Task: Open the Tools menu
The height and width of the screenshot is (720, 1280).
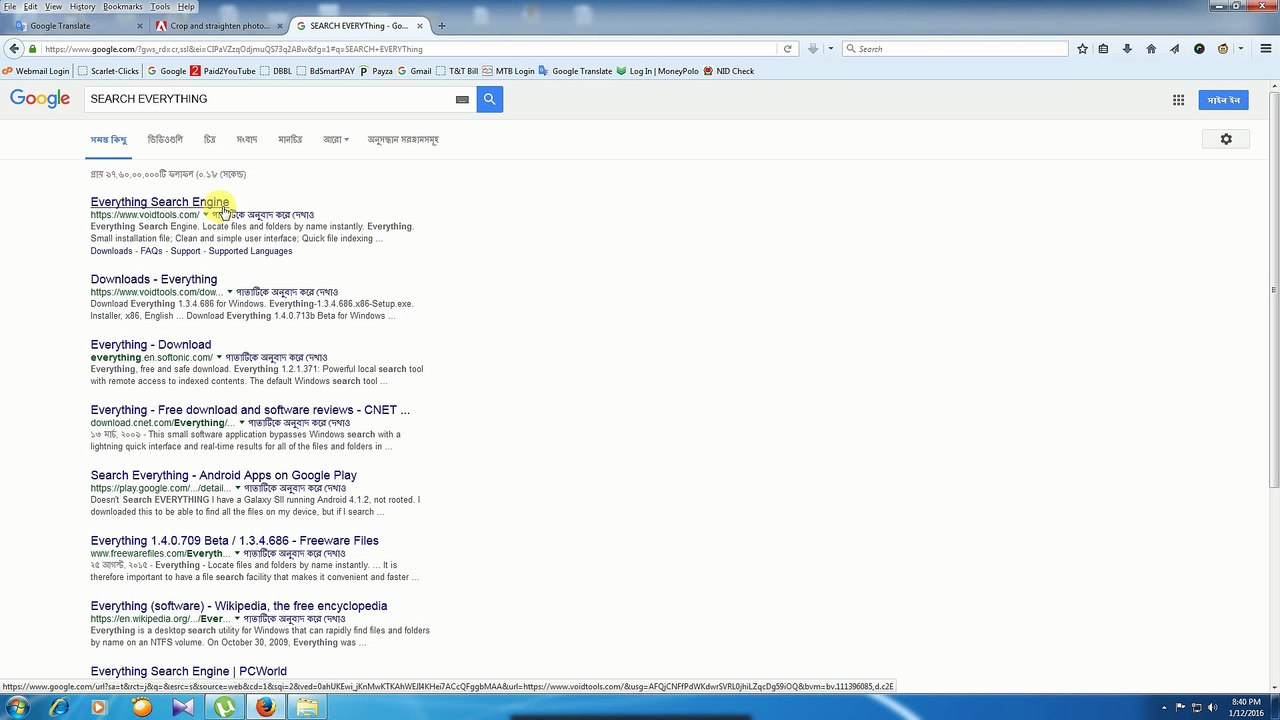Action: click(x=158, y=7)
